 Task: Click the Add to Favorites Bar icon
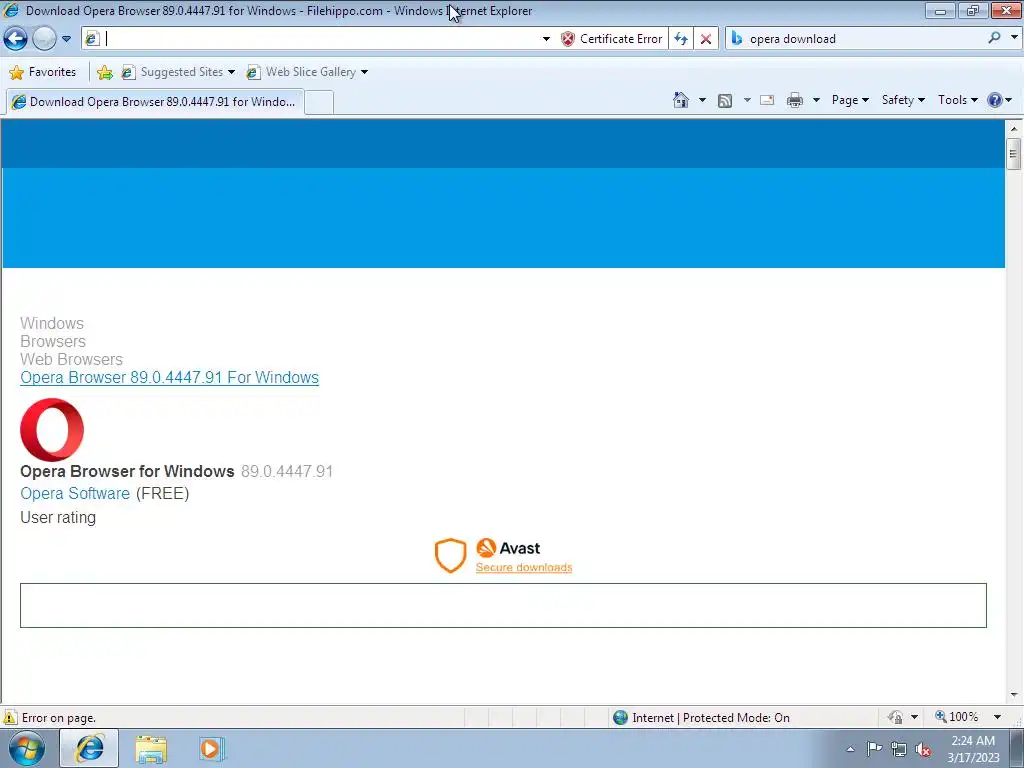pos(104,72)
